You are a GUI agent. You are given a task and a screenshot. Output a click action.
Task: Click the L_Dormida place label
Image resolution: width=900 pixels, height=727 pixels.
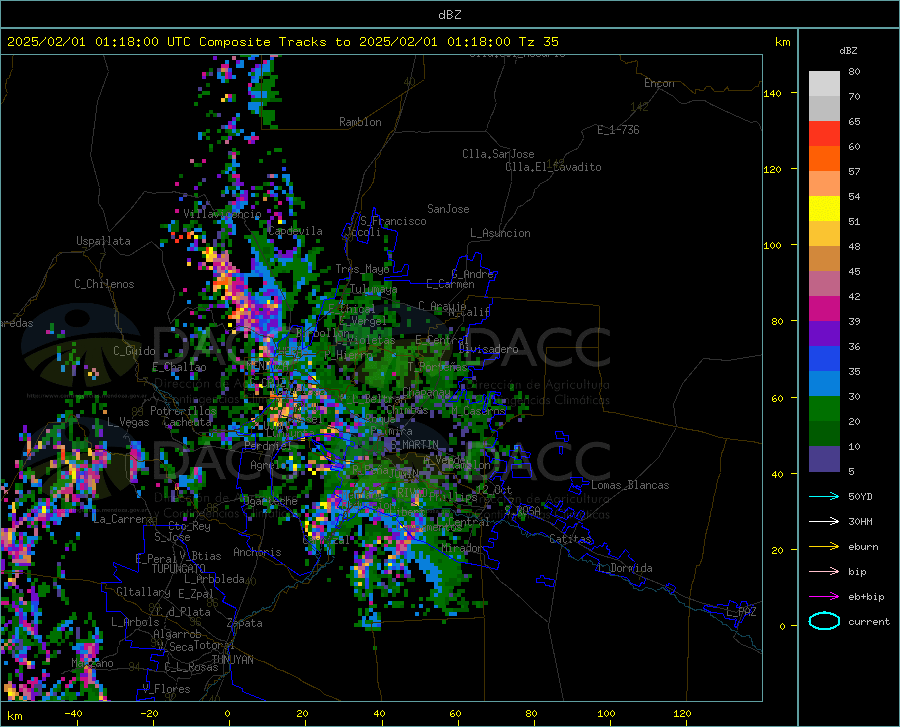click(x=625, y=568)
